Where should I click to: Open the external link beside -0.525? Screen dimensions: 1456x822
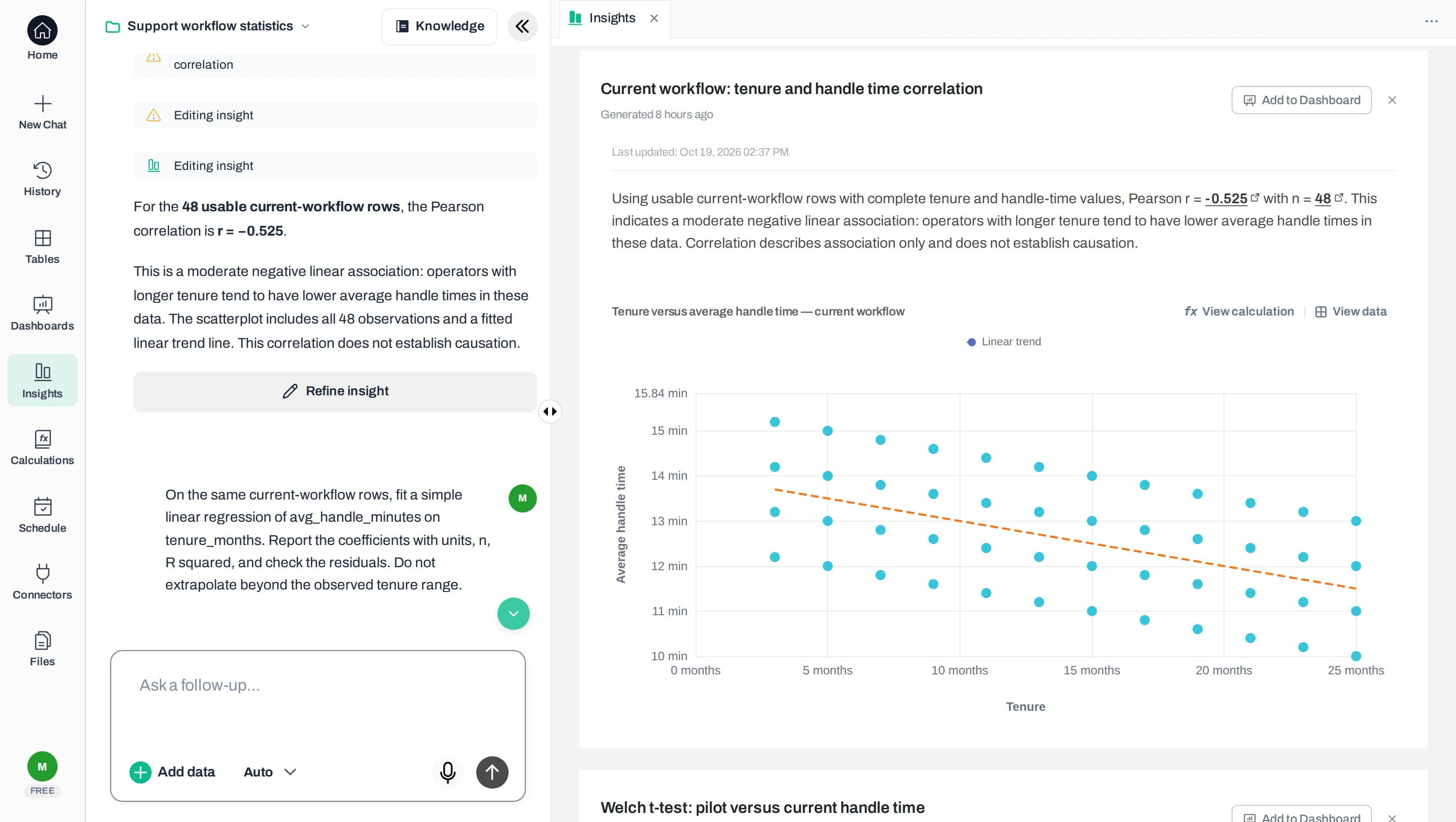(x=1255, y=197)
